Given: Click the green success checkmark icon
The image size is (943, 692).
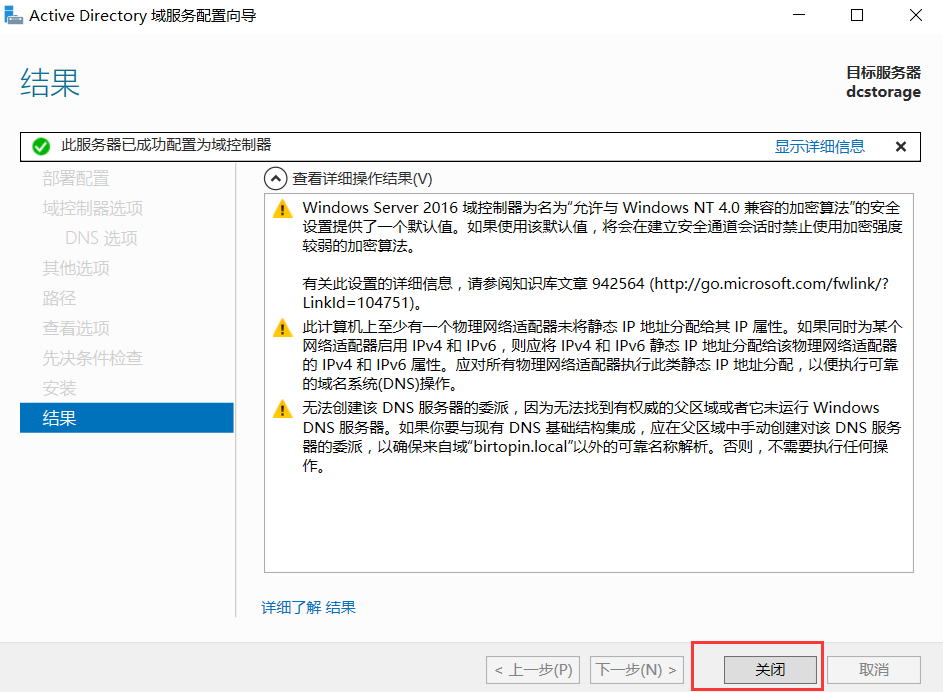Looking at the screenshot, I should click(x=41, y=146).
